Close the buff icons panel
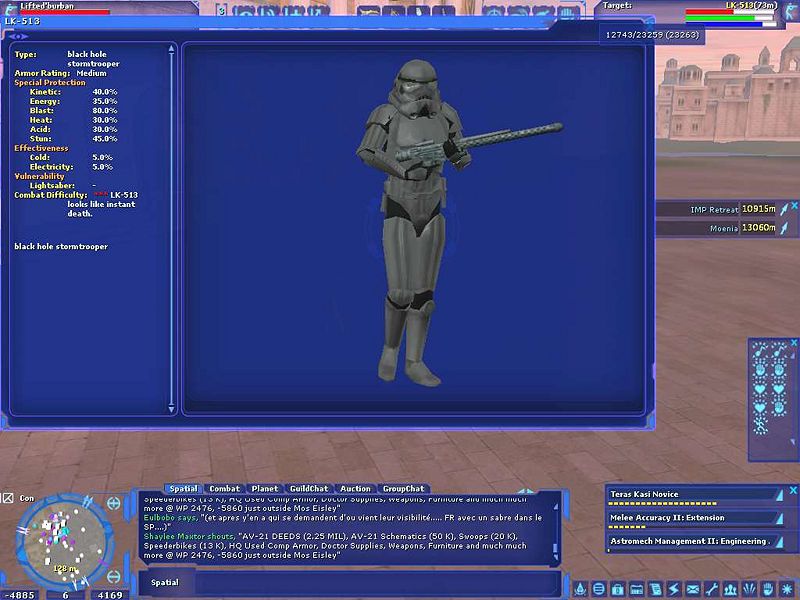Screen dimensions: 800x600 (793, 341)
